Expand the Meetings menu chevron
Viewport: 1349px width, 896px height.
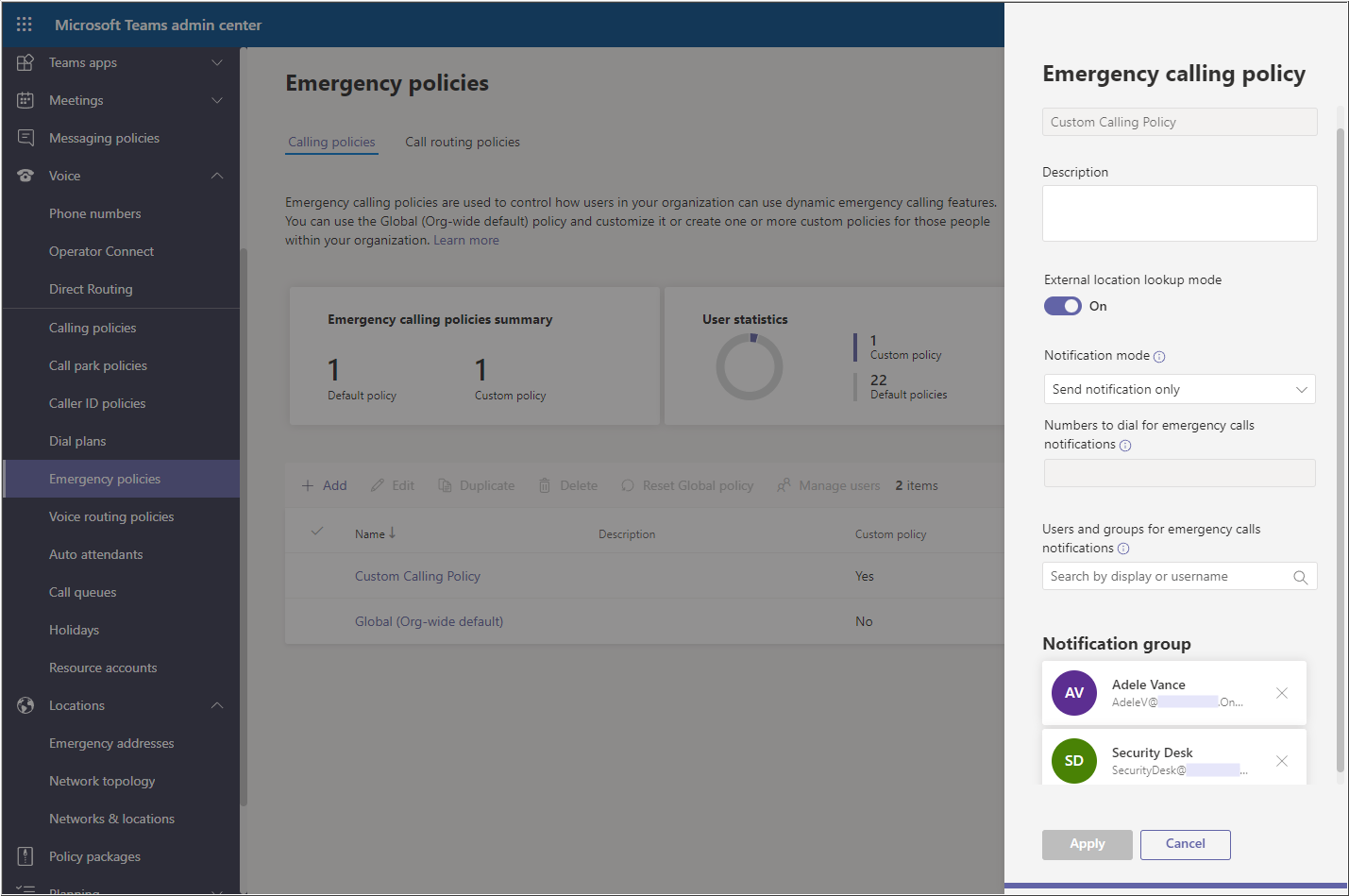point(217,100)
